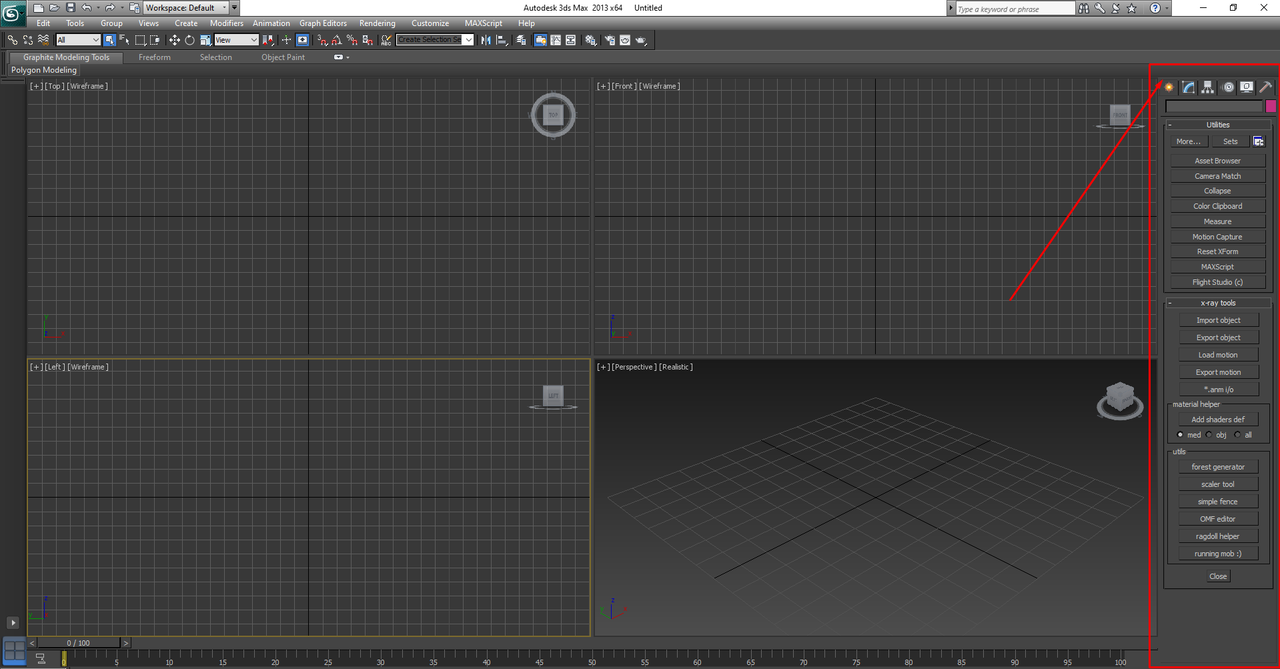Switch to the Modify panel icon
This screenshot has height=669, width=1280.
pyautogui.click(x=1188, y=87)
